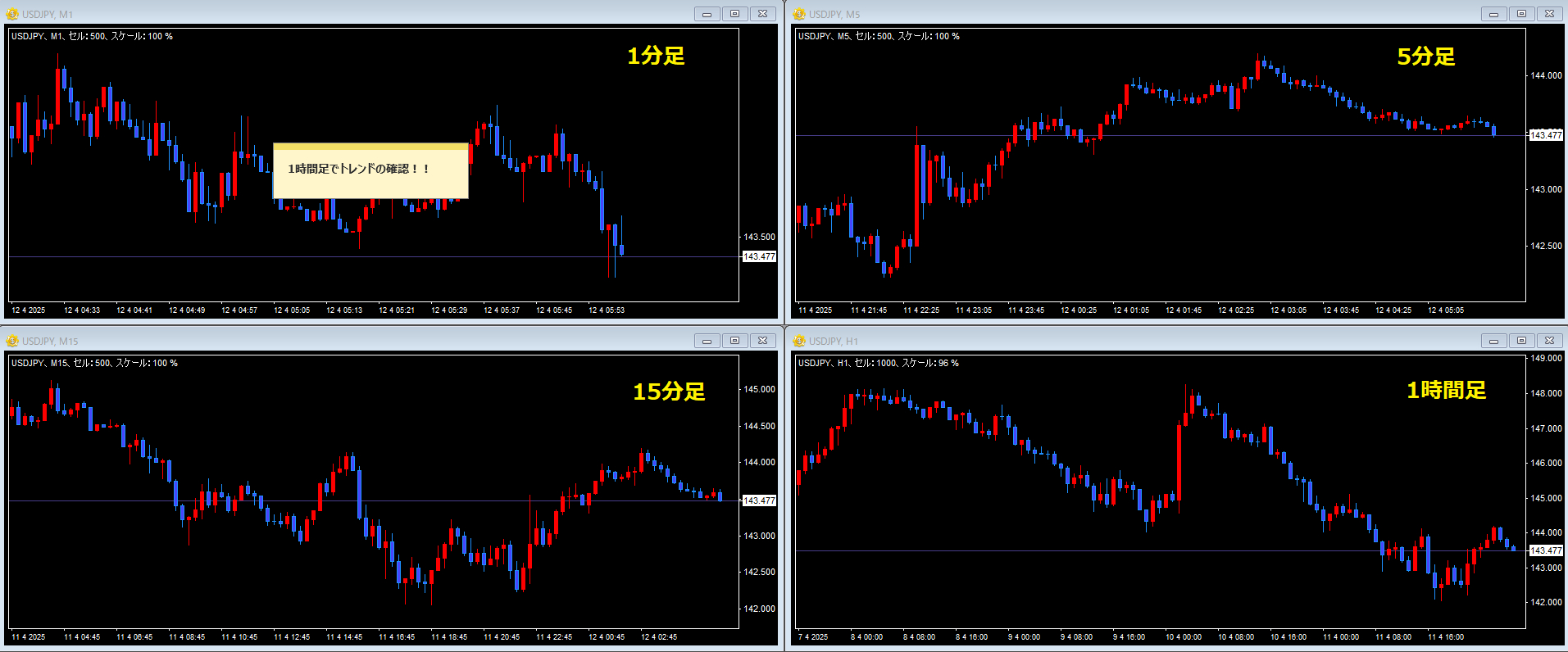Viewport: 1568px width, 652px height.
Task: Close the USDJPY M15 chart window
Action: pyautogui.click(x=763, y=341)
